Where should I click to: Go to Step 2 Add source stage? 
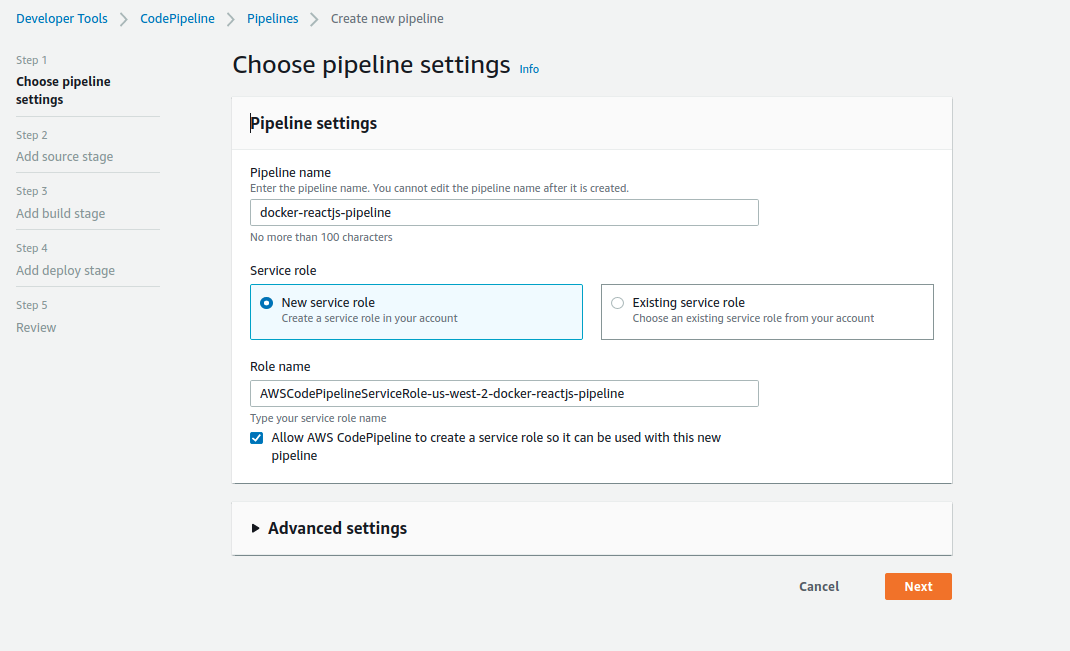(64, 157)
